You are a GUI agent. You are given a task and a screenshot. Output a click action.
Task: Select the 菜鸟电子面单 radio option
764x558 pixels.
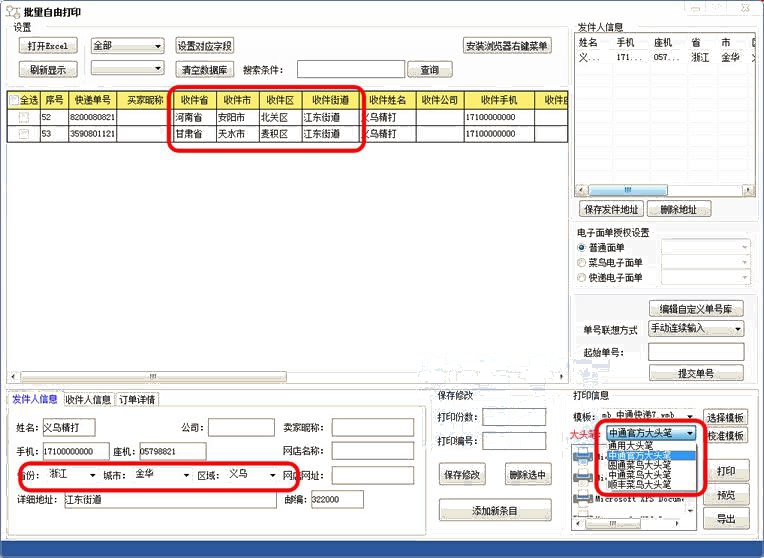582,262
